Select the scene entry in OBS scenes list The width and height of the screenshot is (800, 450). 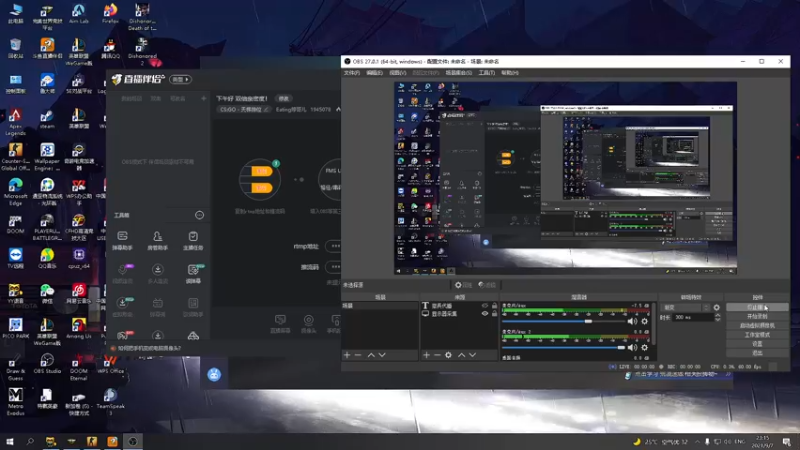tap(380, 306)
